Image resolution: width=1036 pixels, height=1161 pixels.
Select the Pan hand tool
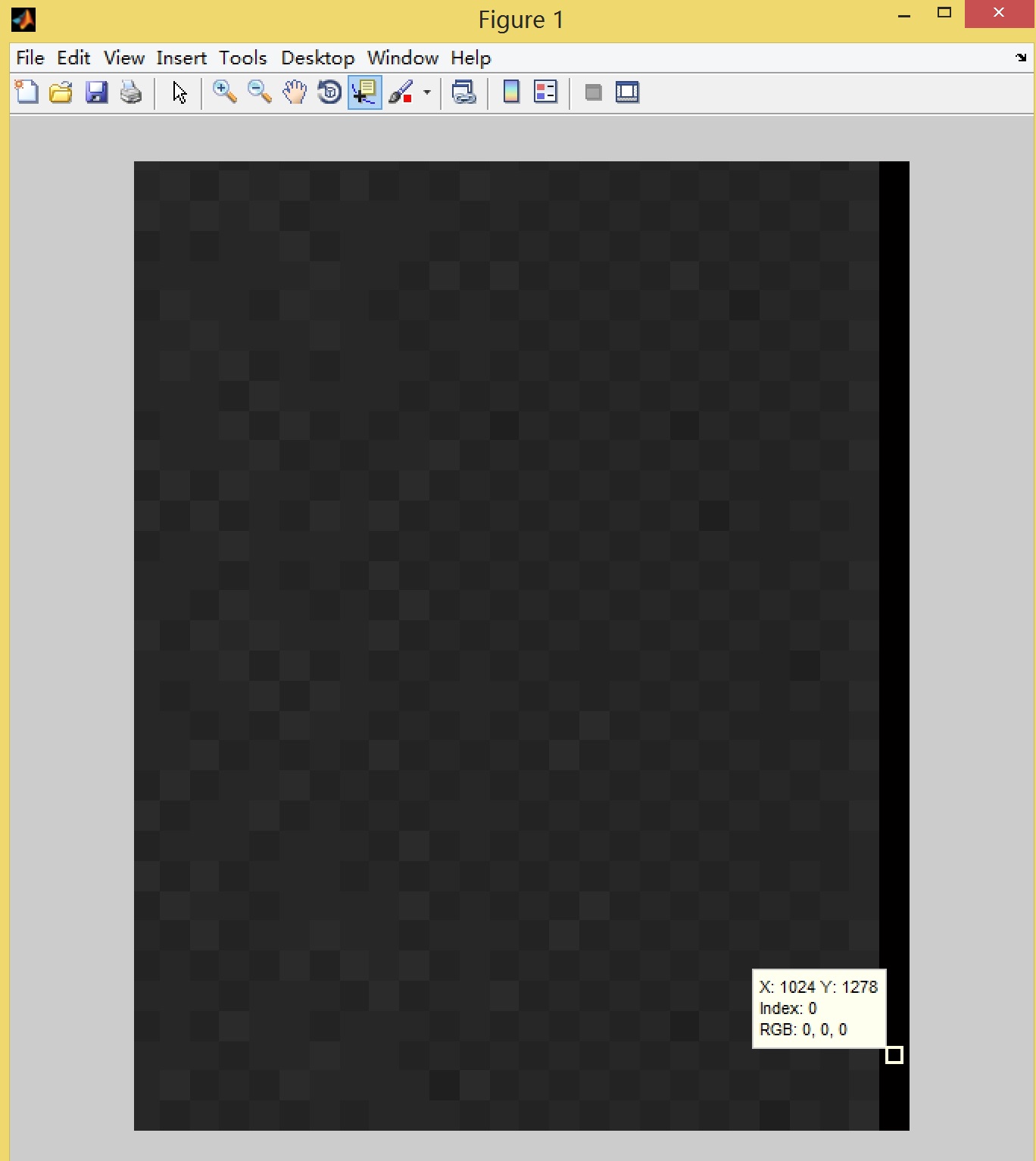click(x=295, y=92)
